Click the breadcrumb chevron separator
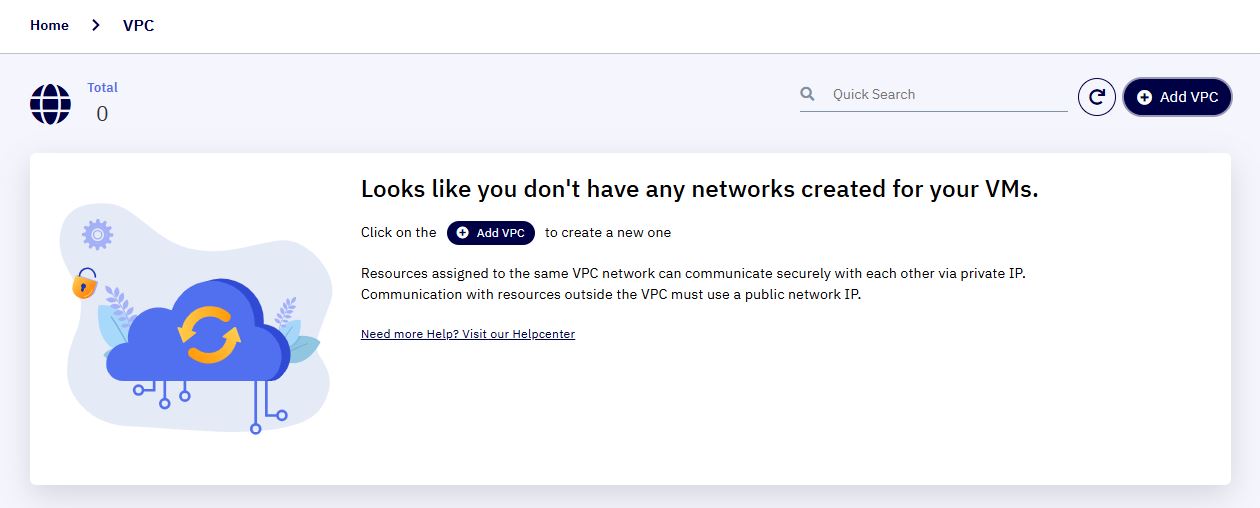 coord(96,26)
